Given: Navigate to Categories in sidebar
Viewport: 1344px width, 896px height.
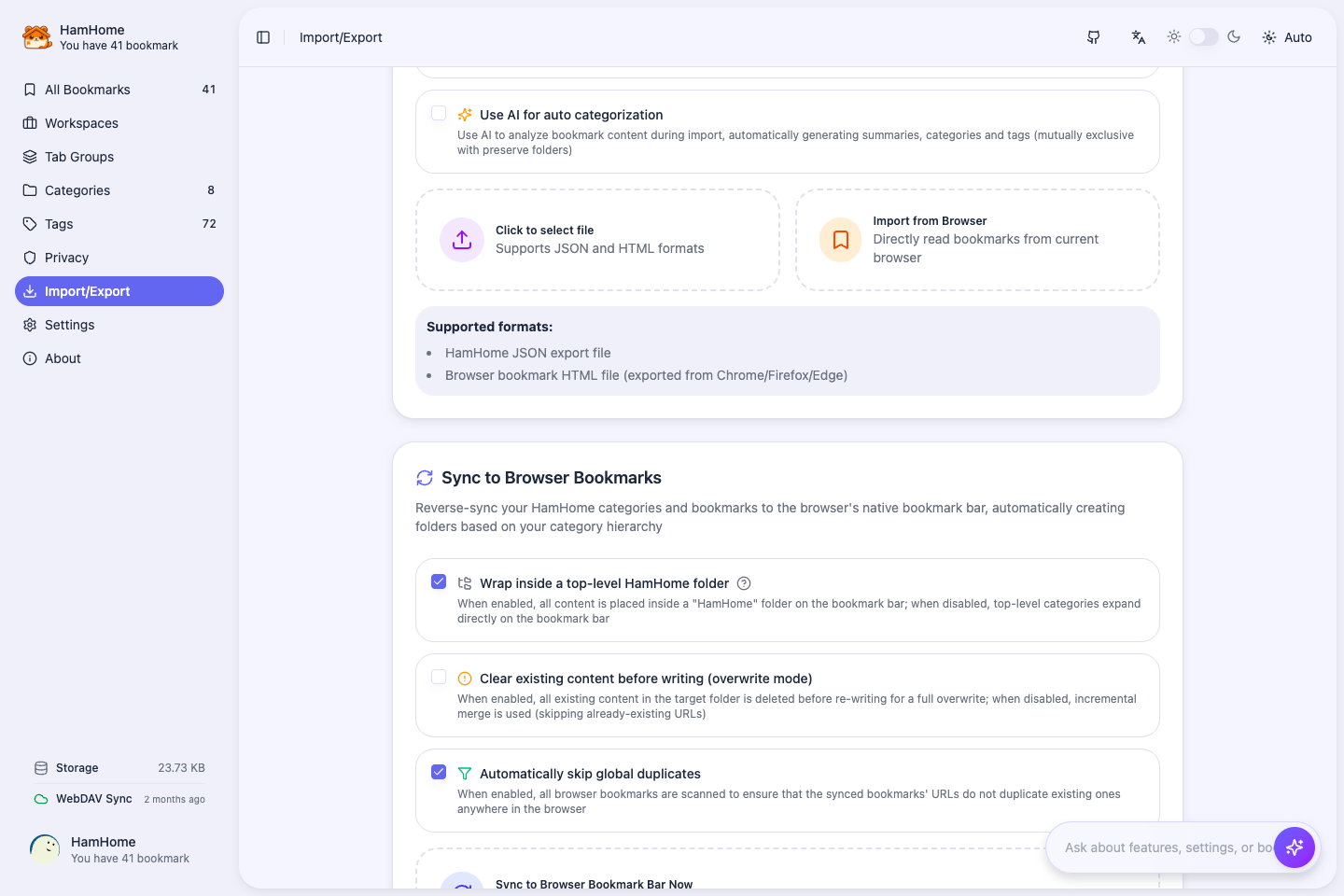Looking at the screenshot, I should point(119,190).
